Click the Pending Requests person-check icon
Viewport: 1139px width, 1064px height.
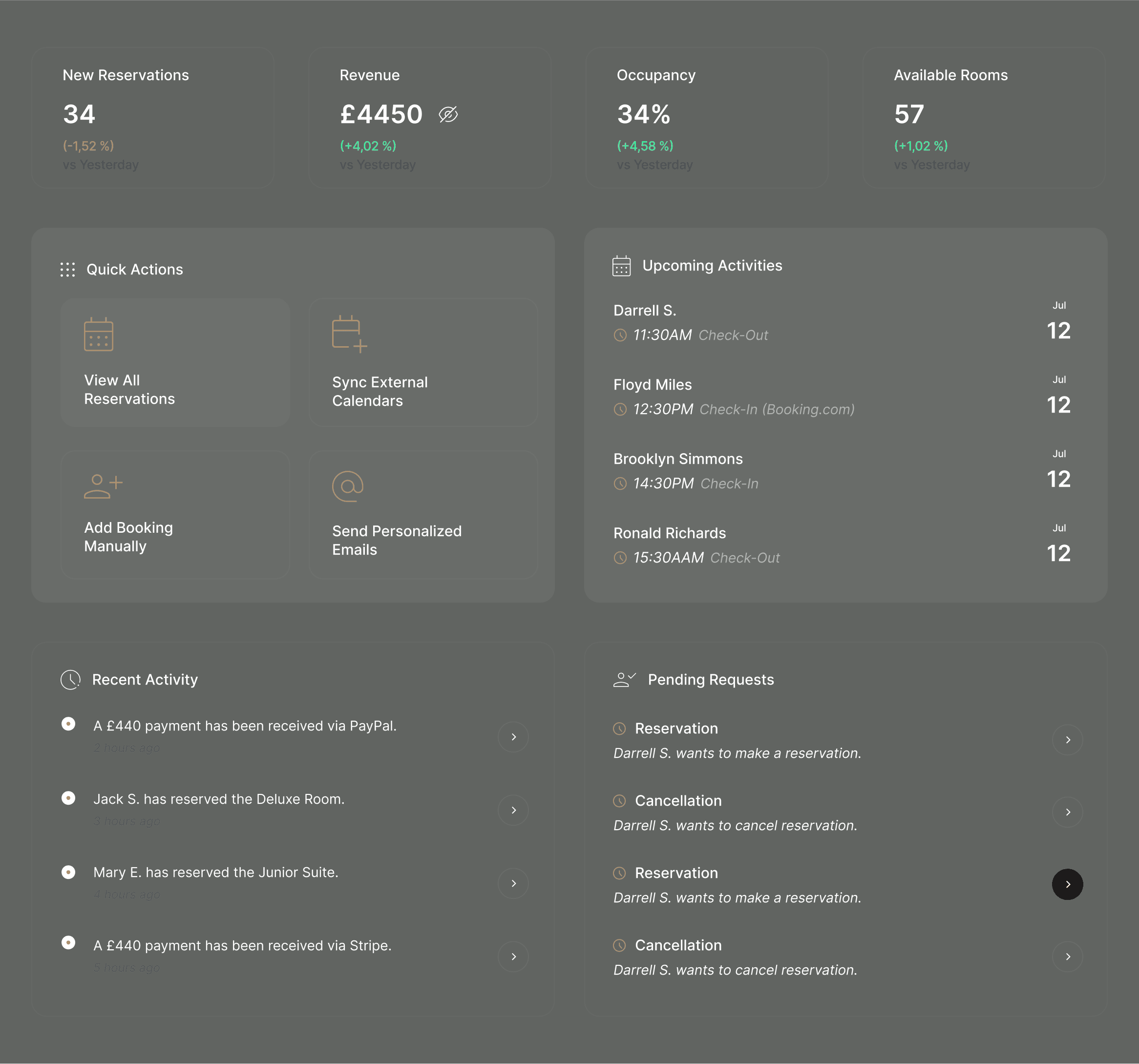[624, 680]
